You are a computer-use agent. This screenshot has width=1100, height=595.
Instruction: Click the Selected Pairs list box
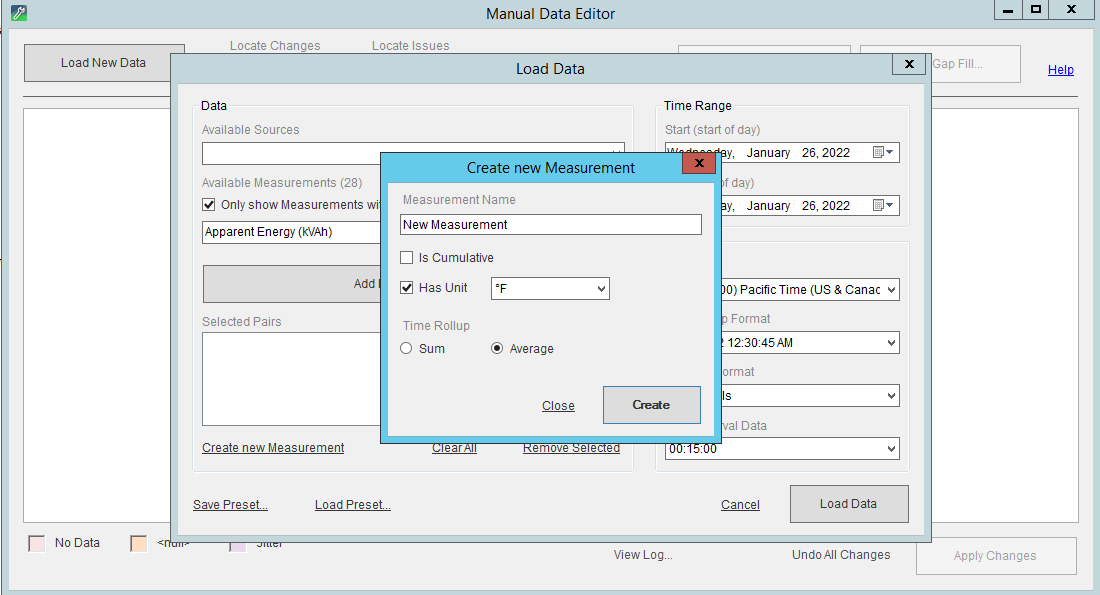tap(291, 379)
